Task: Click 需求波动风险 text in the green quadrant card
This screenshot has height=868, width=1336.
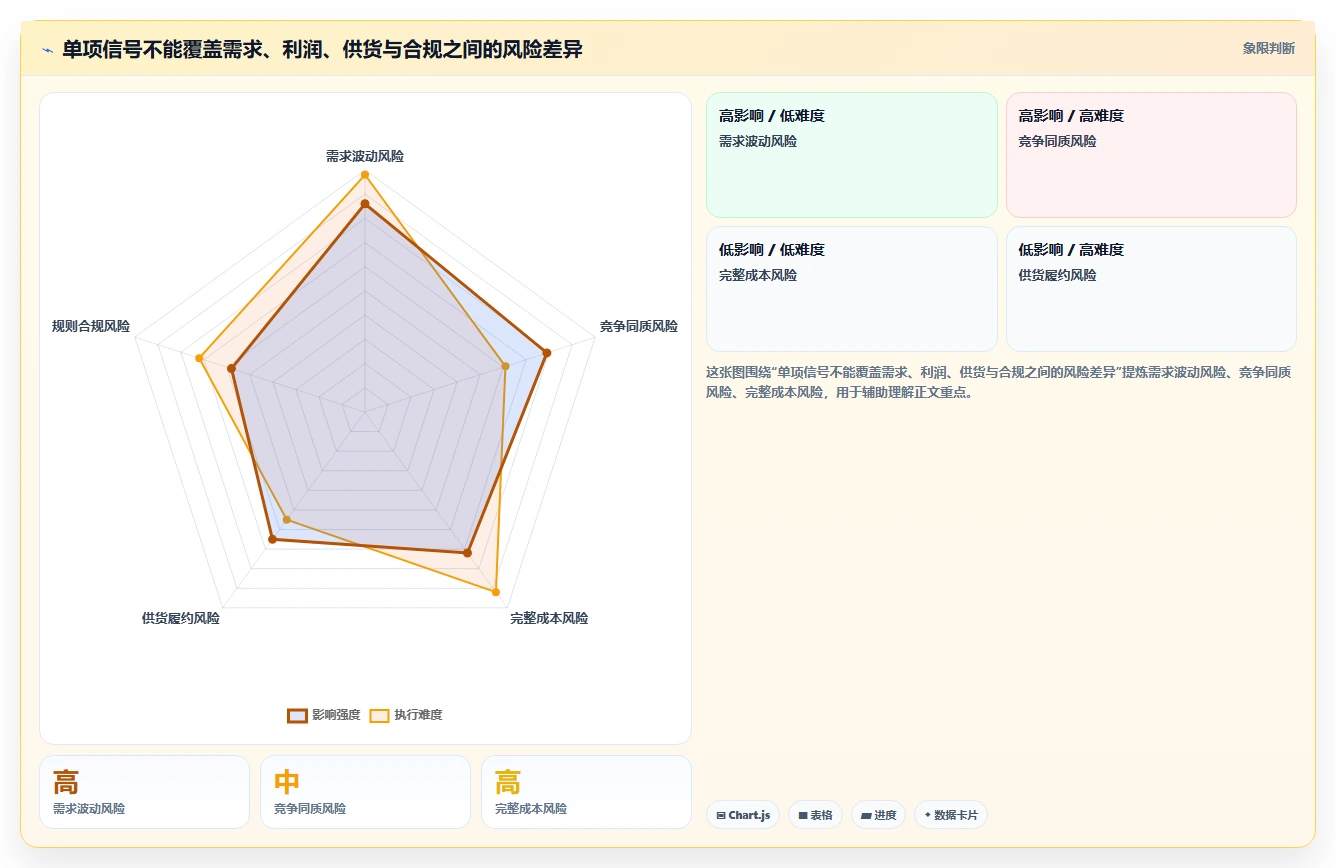Action: tap(758, 141)
